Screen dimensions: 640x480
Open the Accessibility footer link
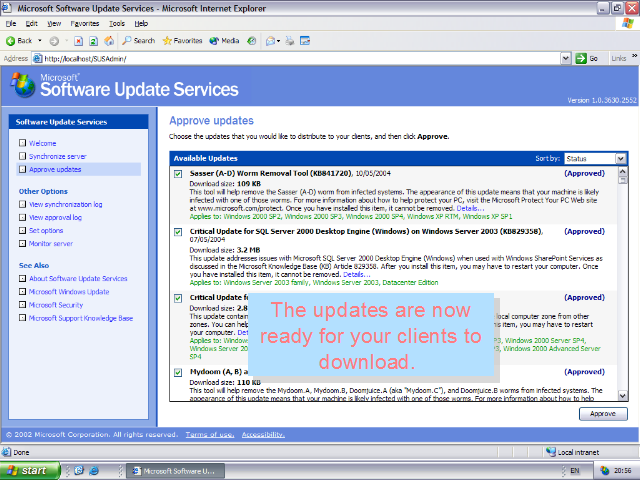[263, 435]
